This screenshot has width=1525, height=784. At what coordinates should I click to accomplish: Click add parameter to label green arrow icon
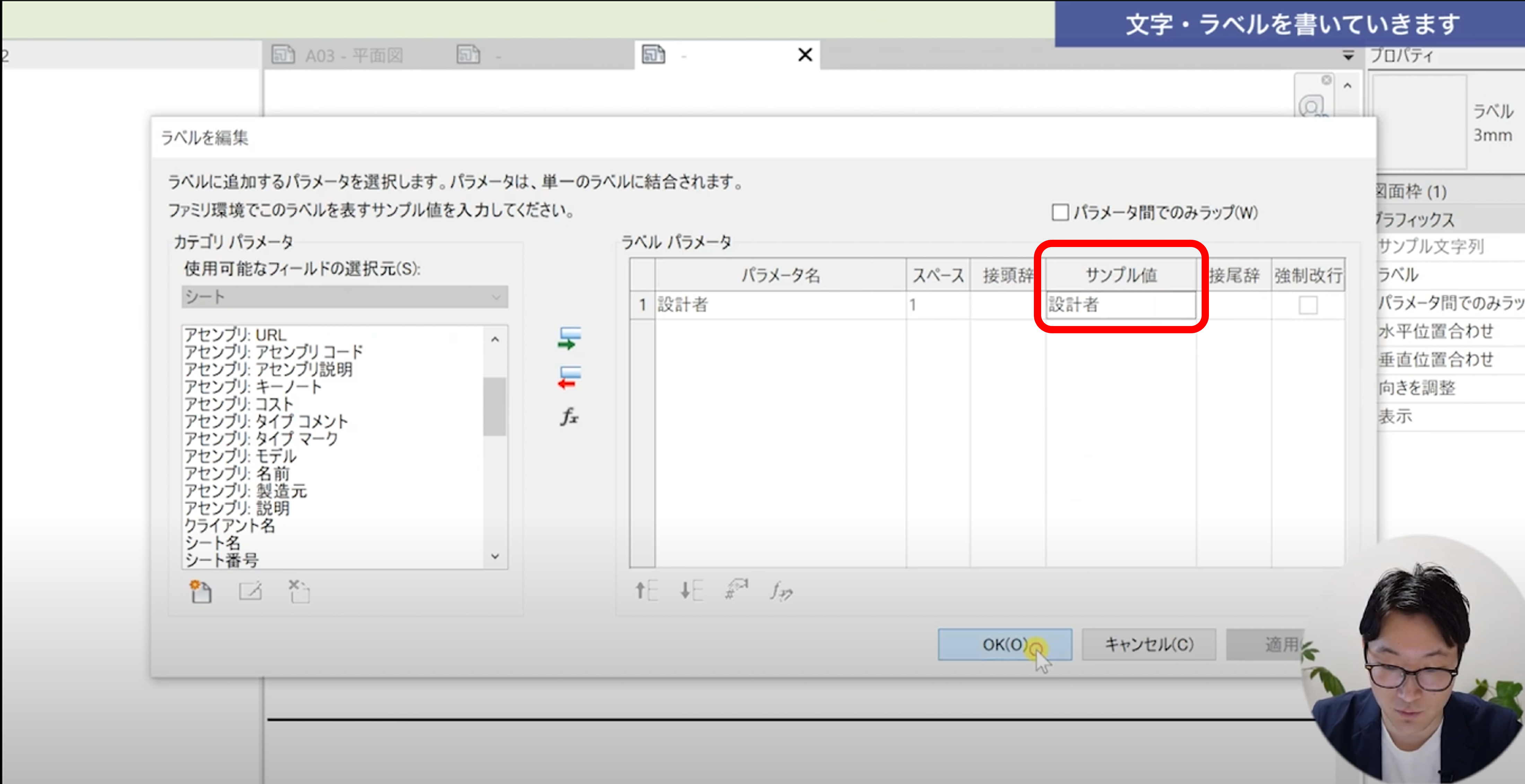tap(569, 338)
